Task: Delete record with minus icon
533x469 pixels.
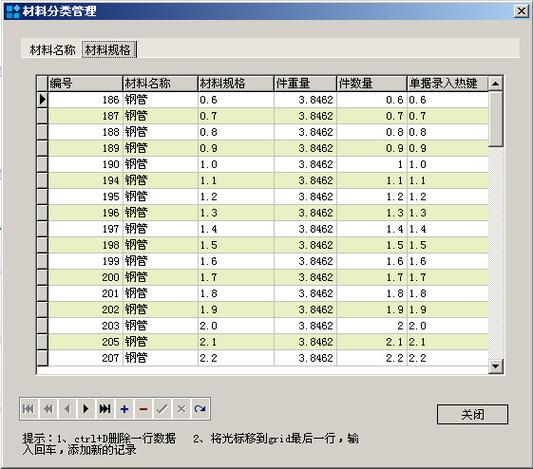Action: 143,409
